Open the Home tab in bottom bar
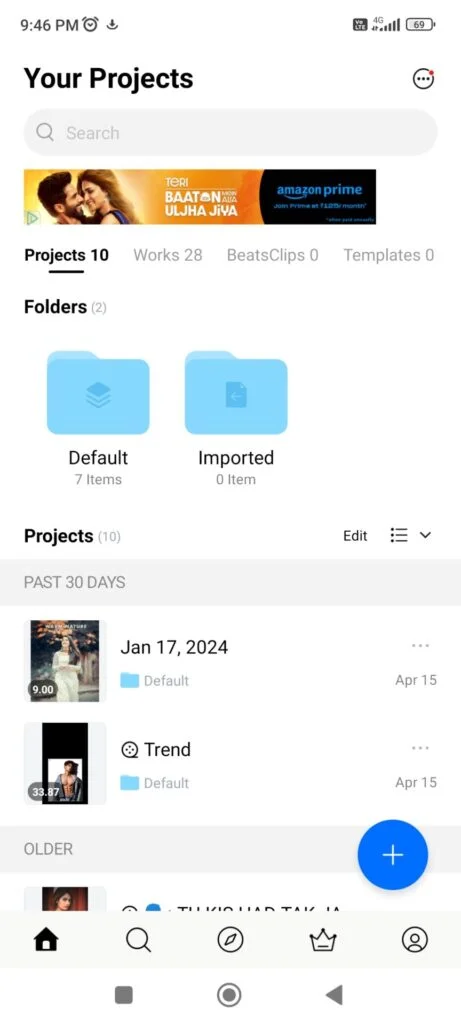This screenshot has height=1024, width=461. coord(46,940)
